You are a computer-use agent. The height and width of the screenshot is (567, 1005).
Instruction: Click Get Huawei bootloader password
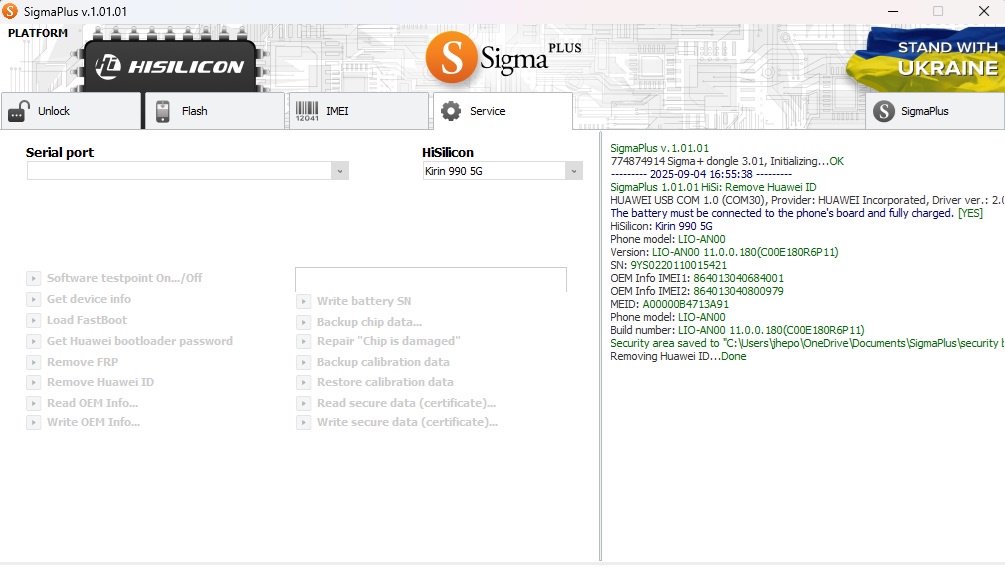pyautogui.click(x=130, y=341)
